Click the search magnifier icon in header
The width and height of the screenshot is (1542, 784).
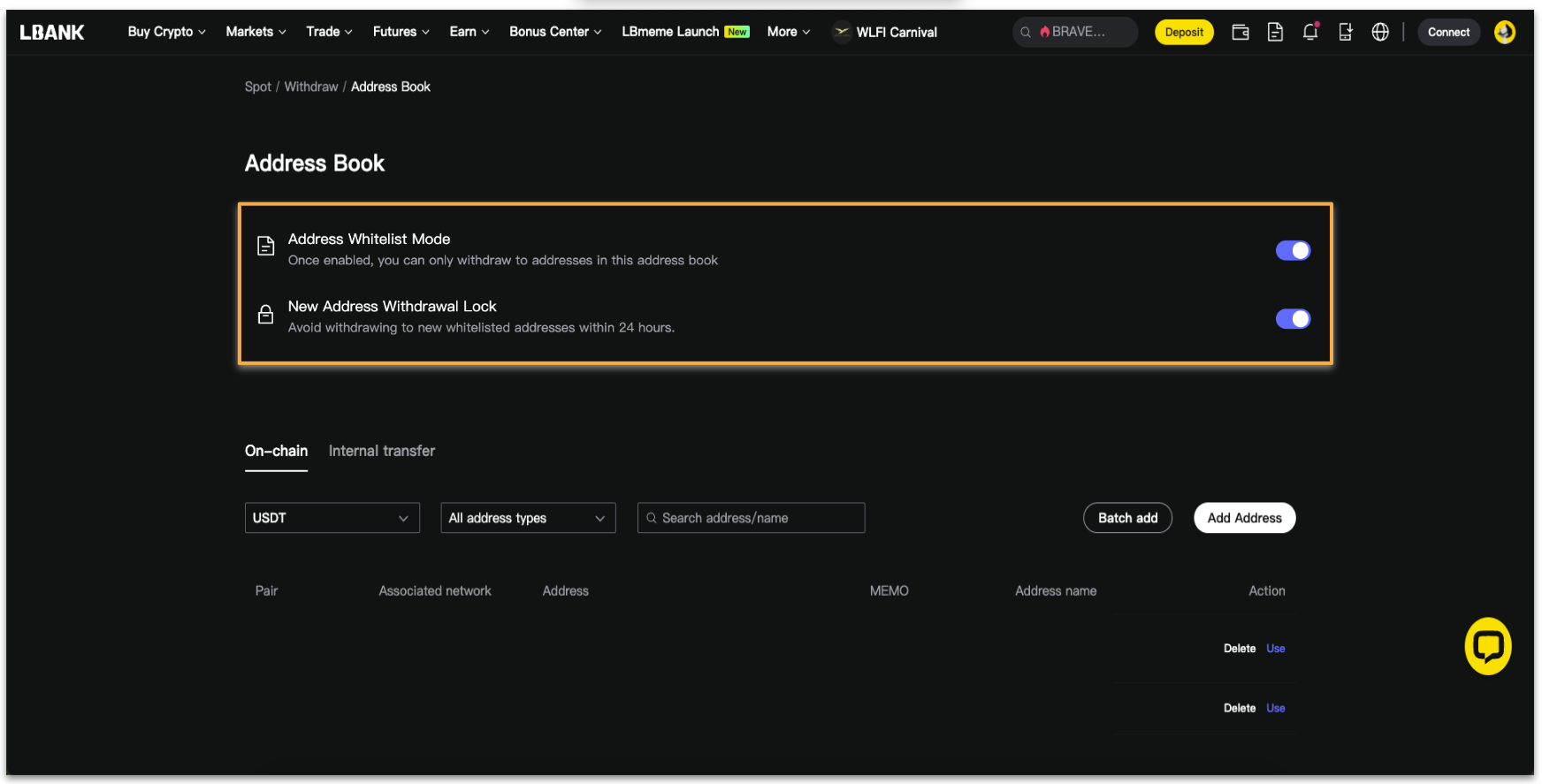tap(1026, 32)
